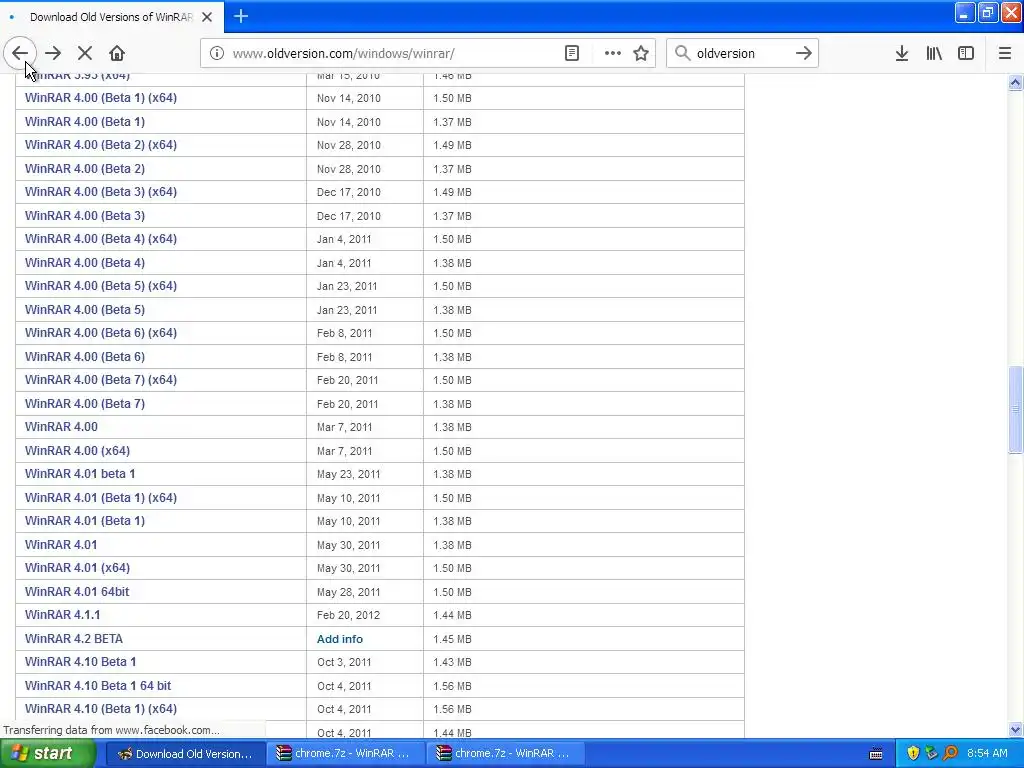Open WinRAR 4.10 (Beta 1) (x64) link
This screenshot has height=768, width=1024.
click(x=101, y=709)
